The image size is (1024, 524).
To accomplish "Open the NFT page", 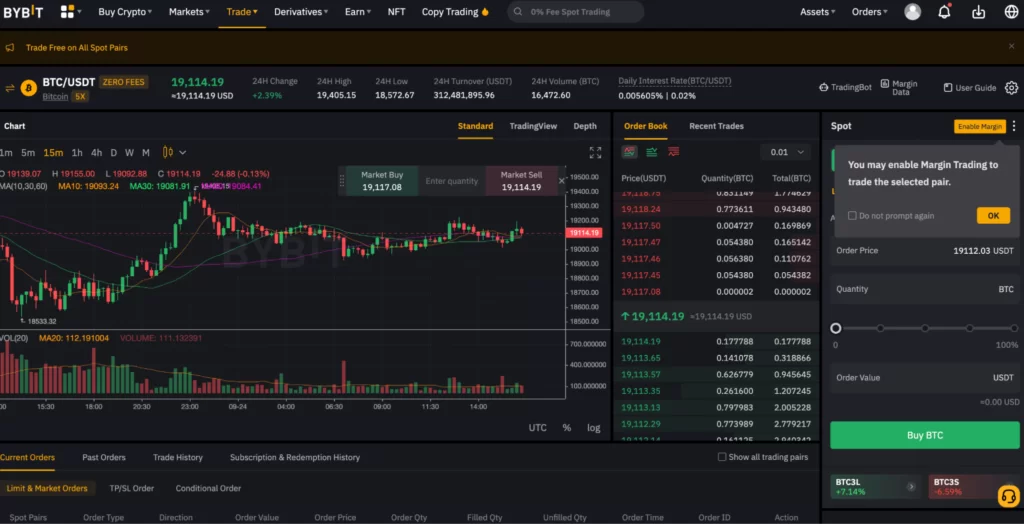I will pyautogui.click(x=396, y=12).
